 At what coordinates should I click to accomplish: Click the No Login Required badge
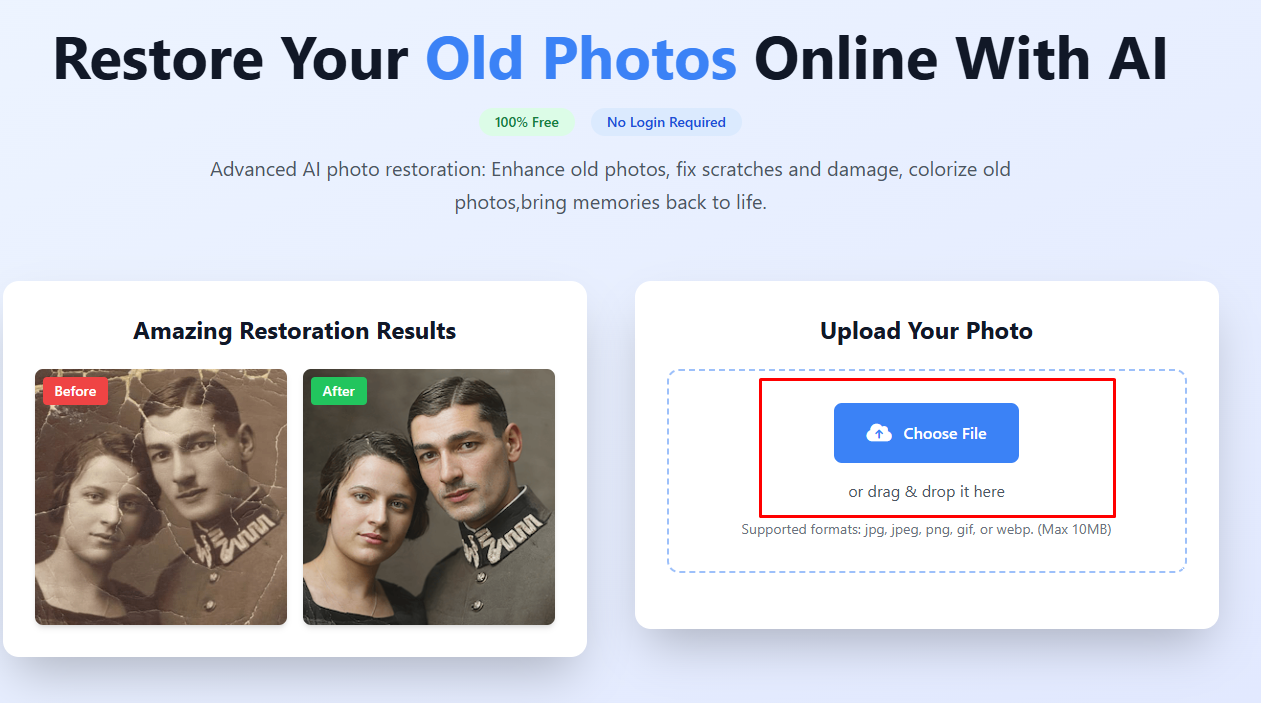(x=666, y=122)
